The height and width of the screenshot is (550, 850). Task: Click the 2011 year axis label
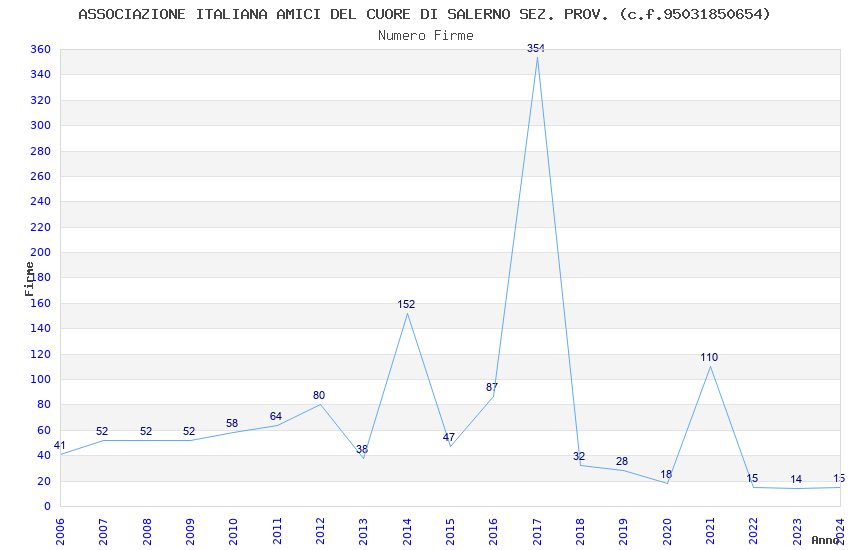tap(276, 532)
